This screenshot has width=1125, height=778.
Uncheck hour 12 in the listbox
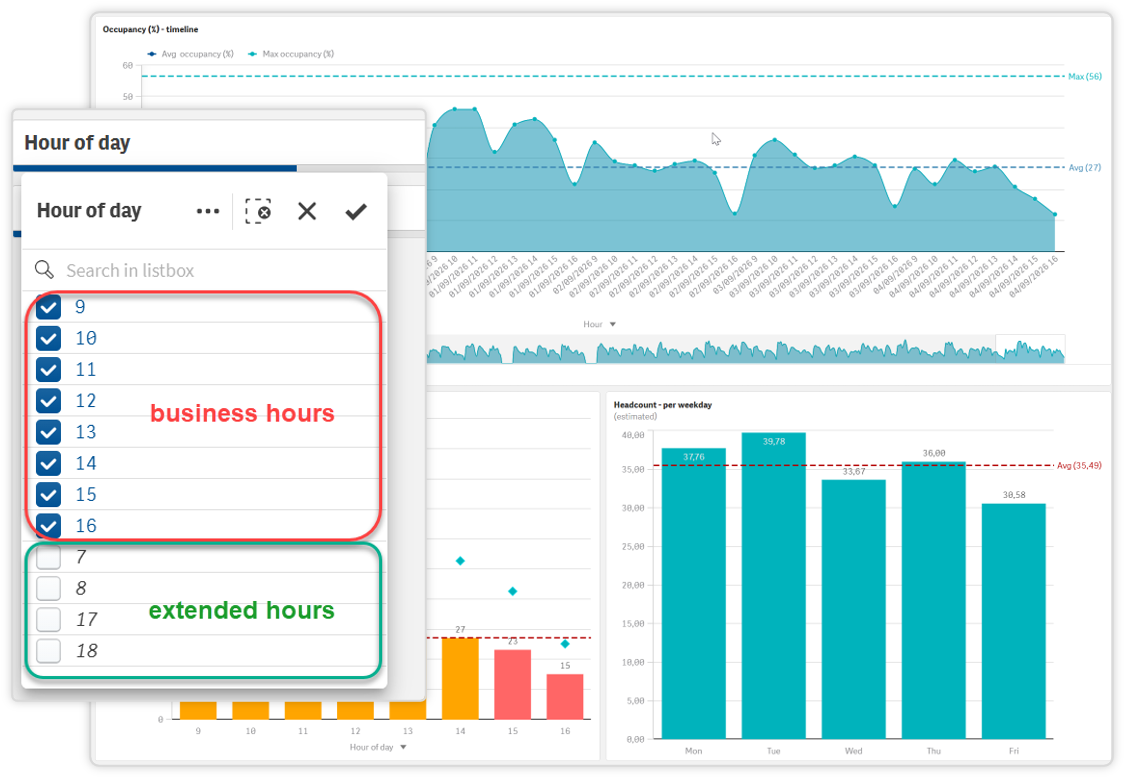coord(49,400)
